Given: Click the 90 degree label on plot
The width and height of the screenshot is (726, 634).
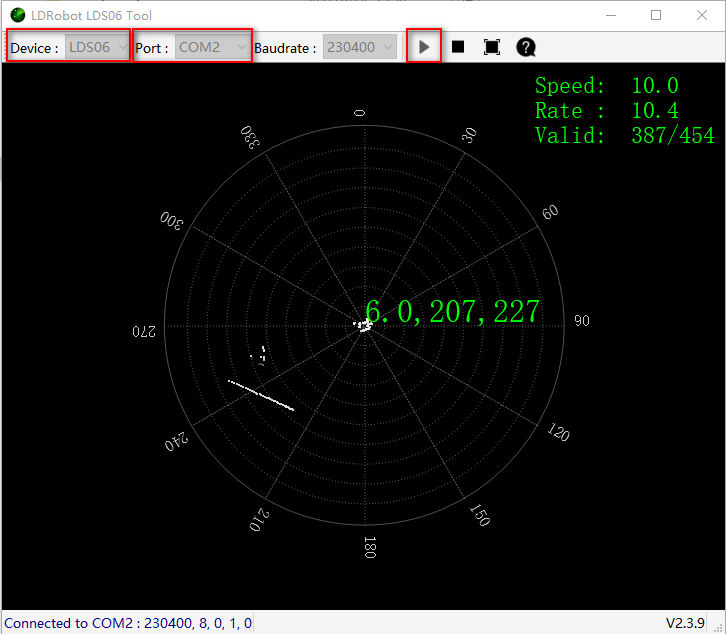Looking at the screenshot, I should pyautogui.click(x=582, y=320).
